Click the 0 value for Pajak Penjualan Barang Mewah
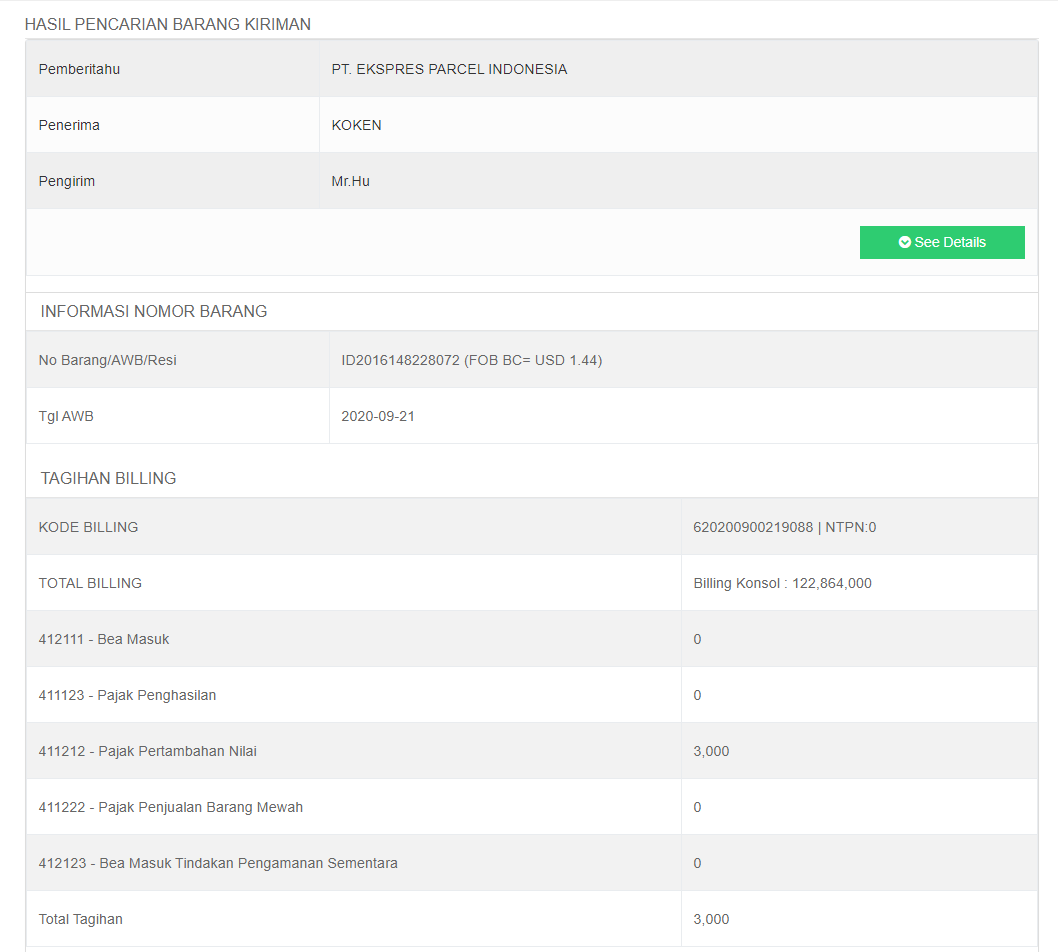Viewport: 1058px width, 952px height. point(697,808)
